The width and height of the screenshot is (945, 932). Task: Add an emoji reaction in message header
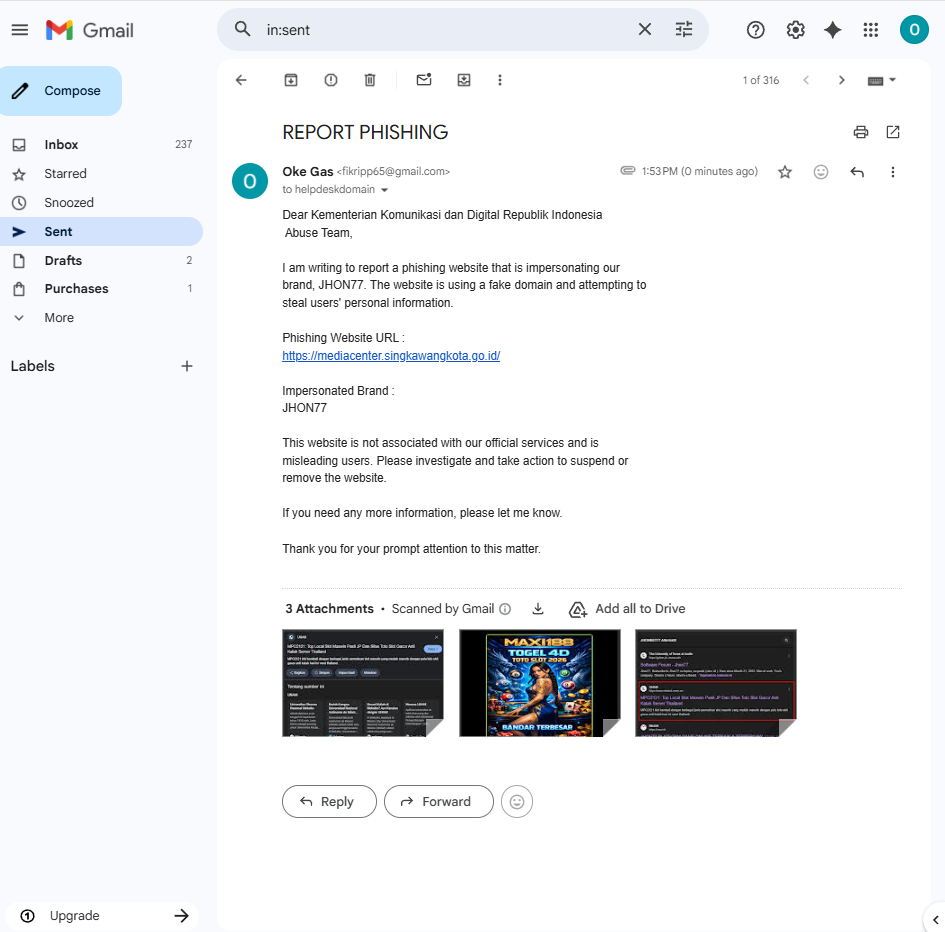pyautogui.click(x=821, y=172)
